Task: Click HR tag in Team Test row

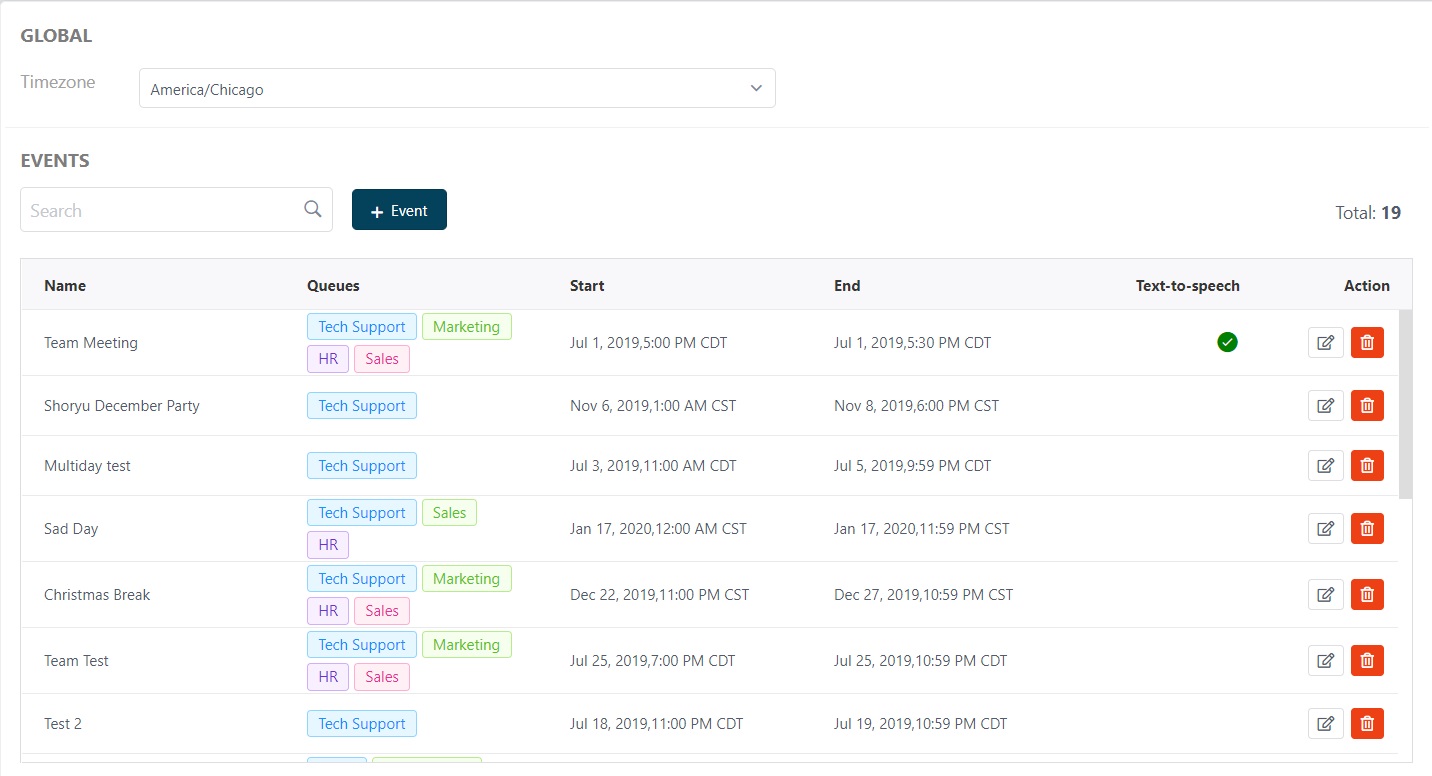Action: pos(328,677)
